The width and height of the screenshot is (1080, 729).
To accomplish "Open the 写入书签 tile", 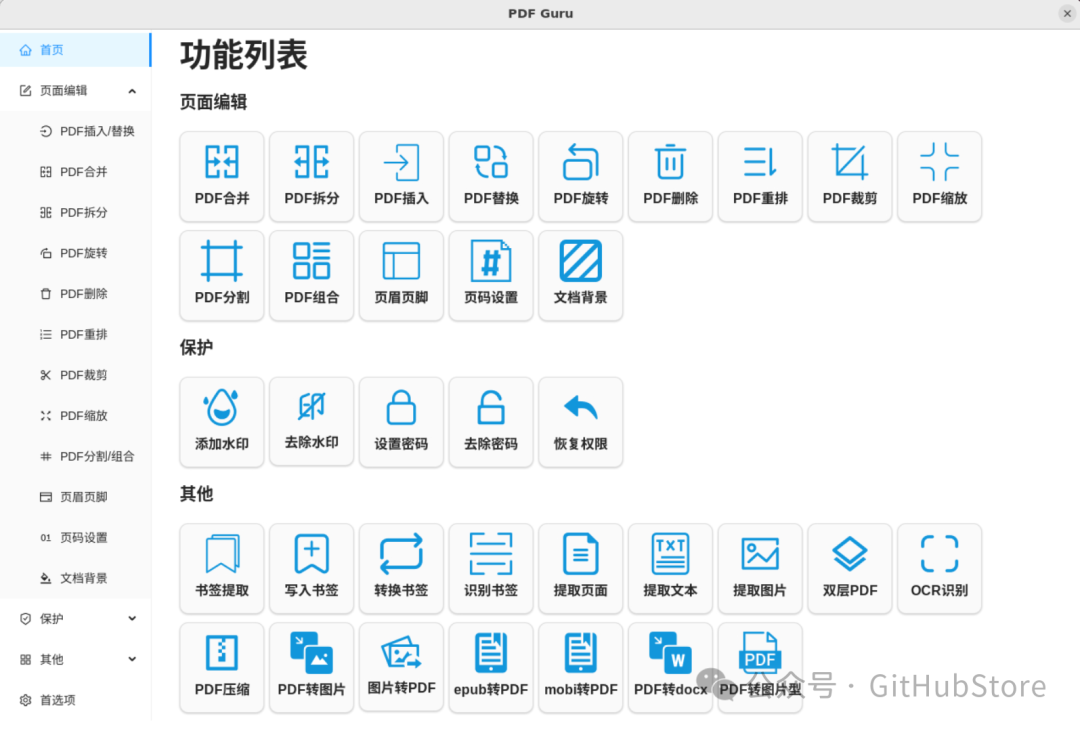I will [x=311, y=568].
